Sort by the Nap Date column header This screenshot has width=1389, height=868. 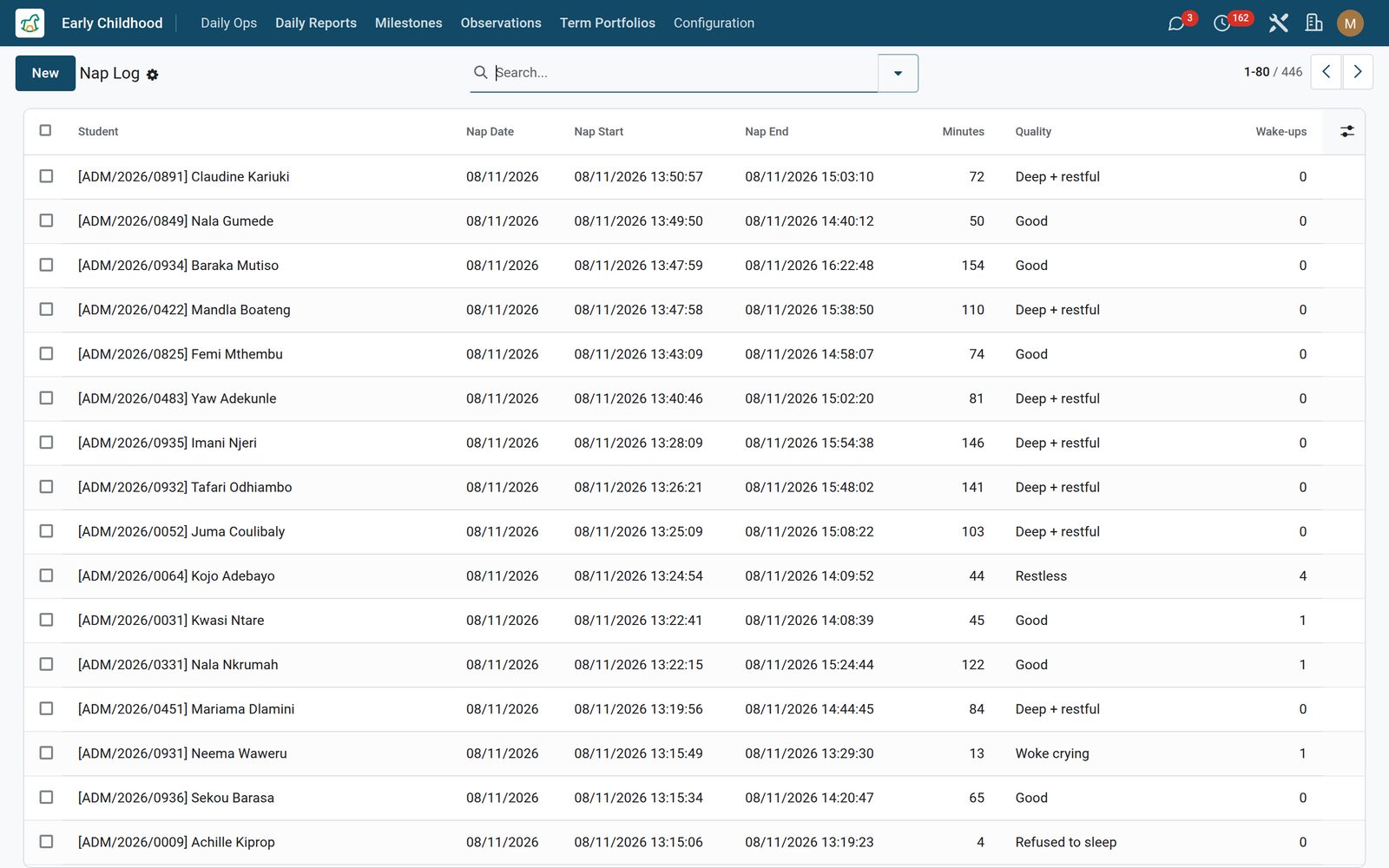pyautogui.click(x=490, y=131)
